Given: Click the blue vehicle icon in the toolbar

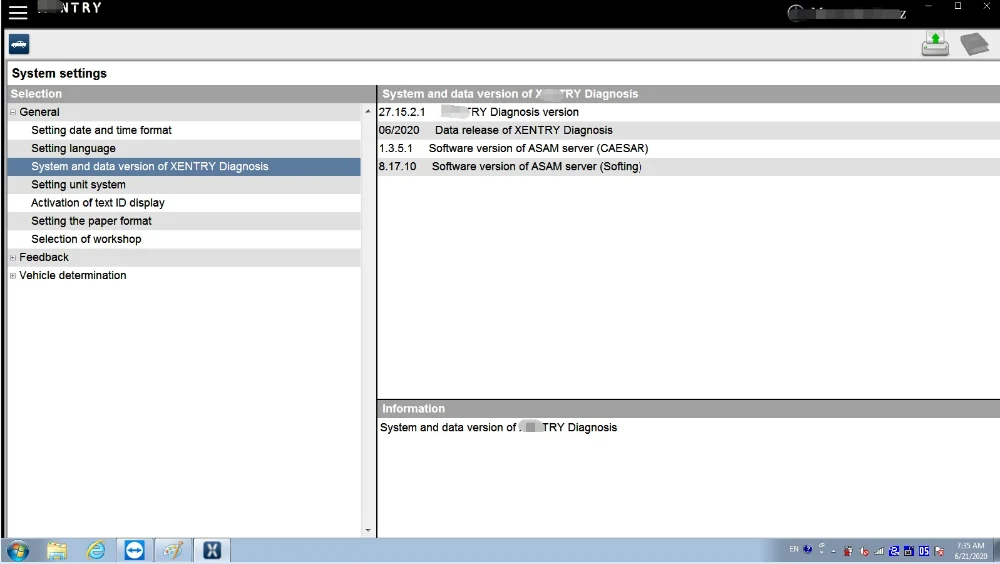Looking at the screenshot, I should [19, 44].
